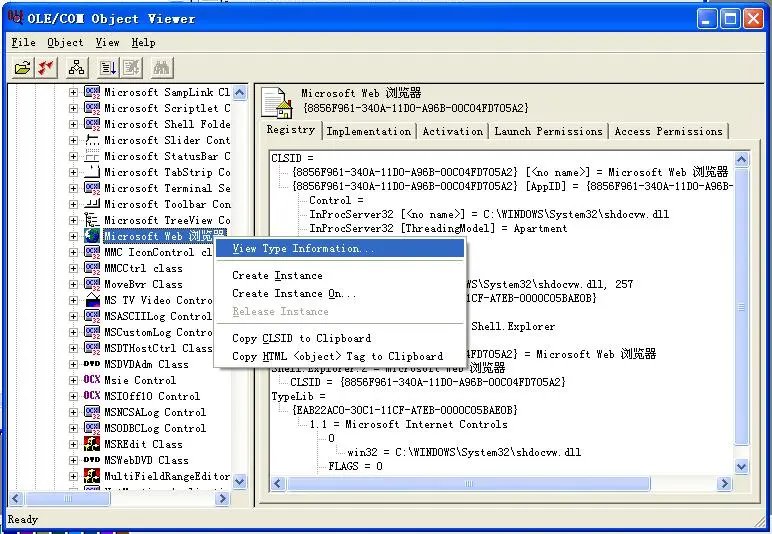The height and width of the screenshot is (534, 772).
Task: Click the icon of MMCCtrl class row
Action: 92,268
